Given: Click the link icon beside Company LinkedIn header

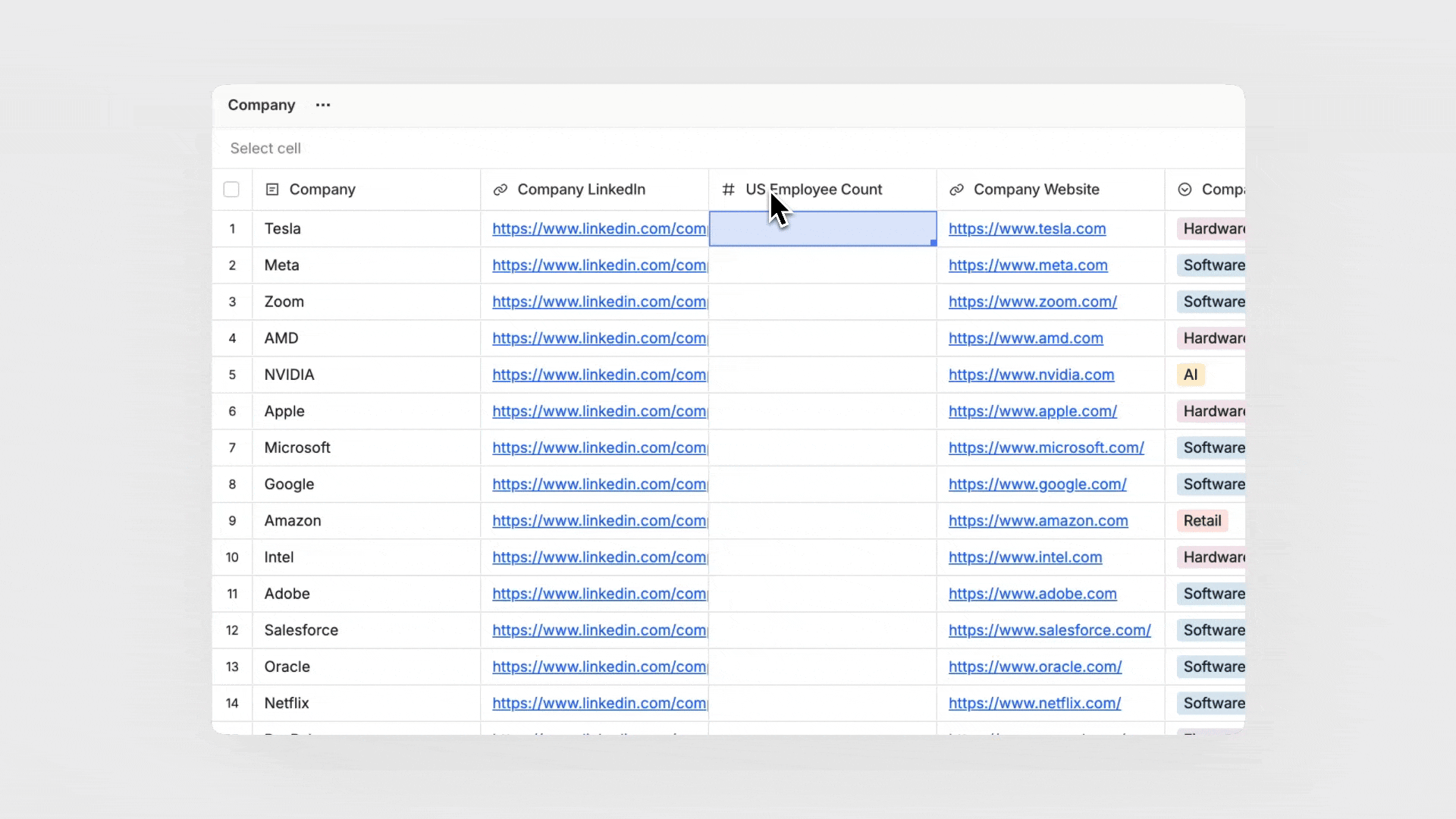Looking at the screenshot, I should 500,190.
